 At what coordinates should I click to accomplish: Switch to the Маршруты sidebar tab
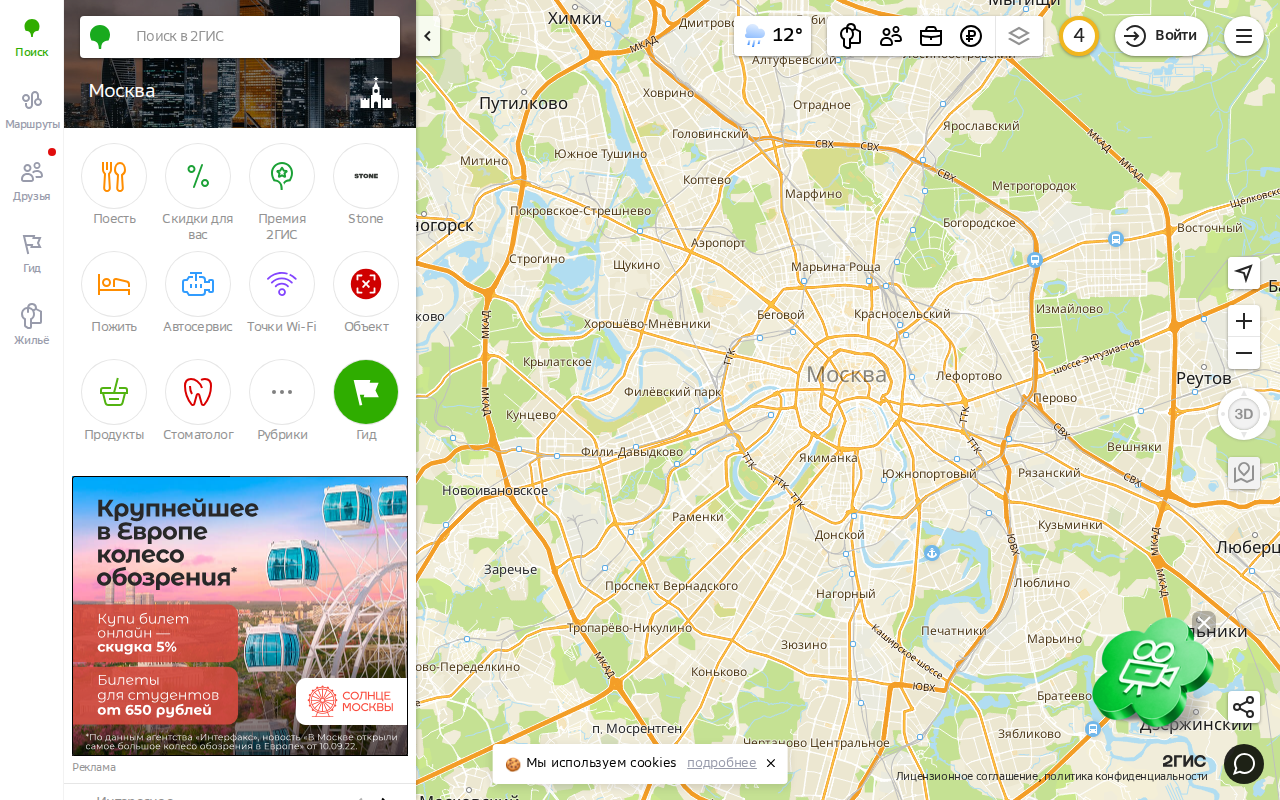coord(32,110)
